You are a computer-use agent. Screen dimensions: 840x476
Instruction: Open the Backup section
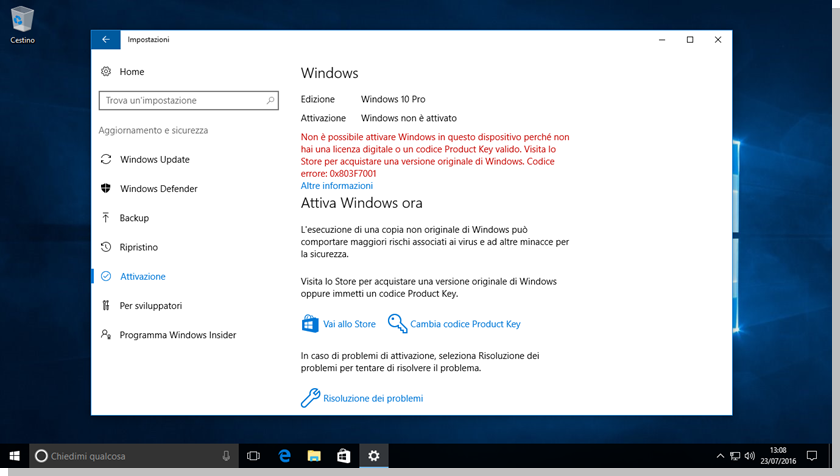(134, 218)
